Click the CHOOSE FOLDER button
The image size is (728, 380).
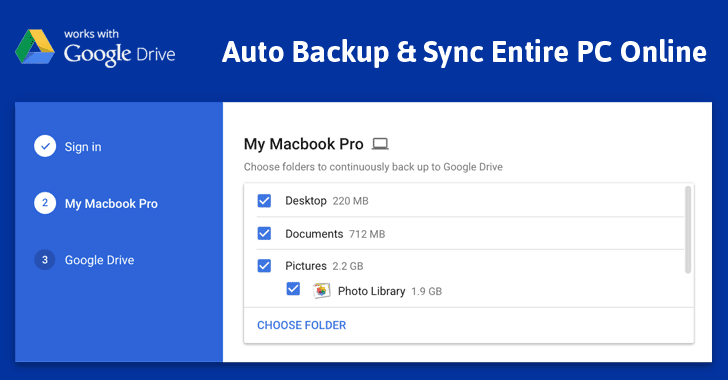(302, 325)
